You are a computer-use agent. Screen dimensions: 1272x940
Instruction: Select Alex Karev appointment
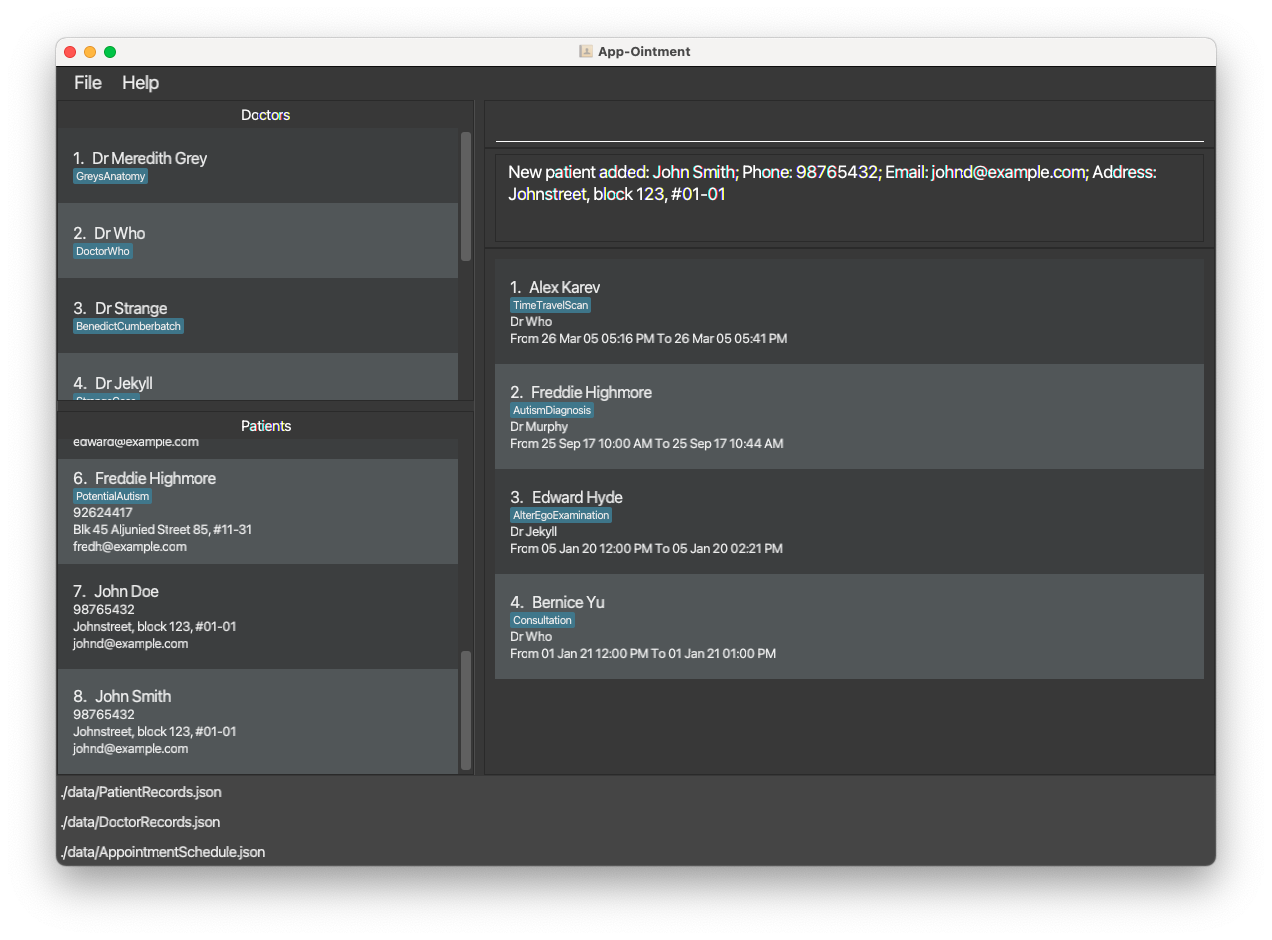pyautogui.click(x=849, y=311)
